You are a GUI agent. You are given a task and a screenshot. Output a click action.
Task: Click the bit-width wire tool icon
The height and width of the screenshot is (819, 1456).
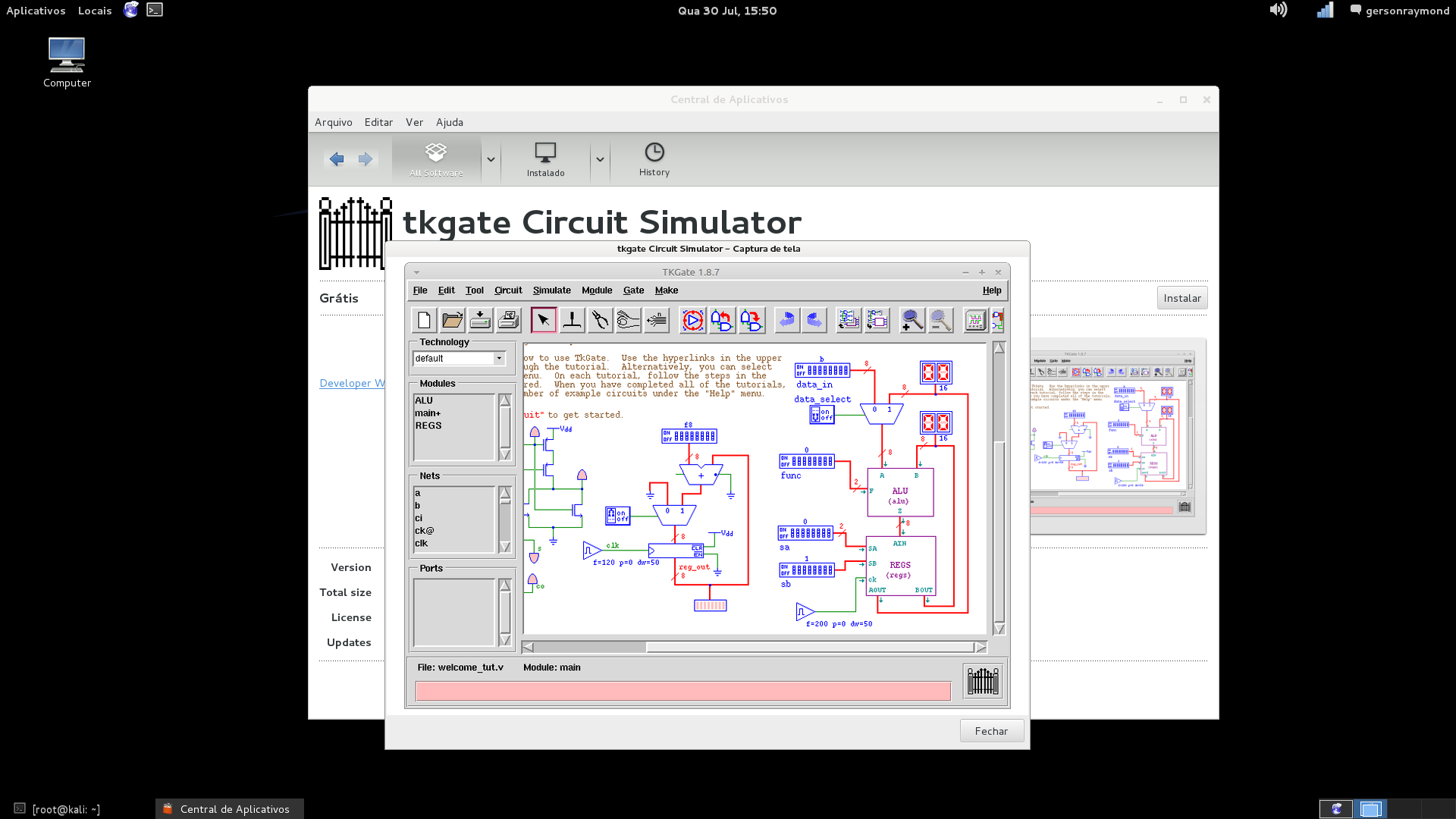(x=656, y=320)
